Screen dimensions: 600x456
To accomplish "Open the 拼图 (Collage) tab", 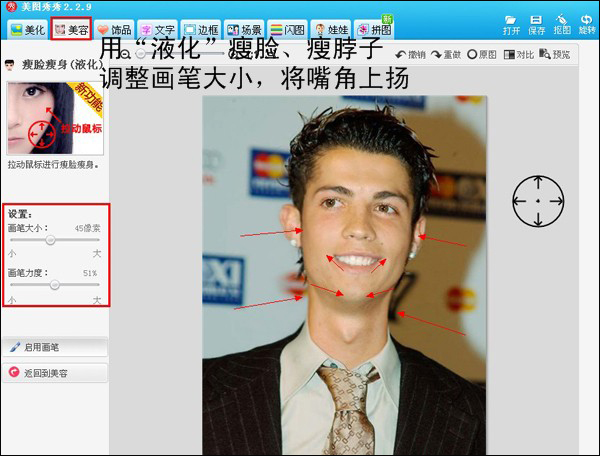I will click(x=373, y=30).
